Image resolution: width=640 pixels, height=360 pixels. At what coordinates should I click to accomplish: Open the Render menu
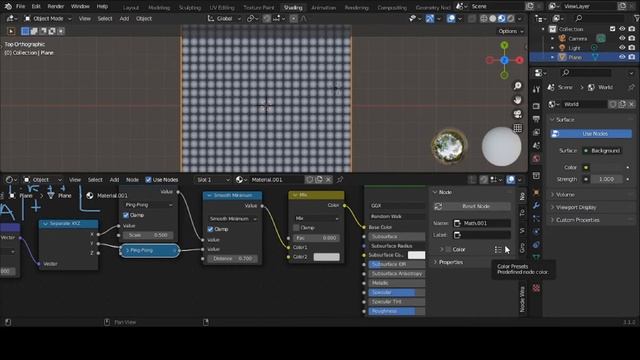click(x=56, y=7)
